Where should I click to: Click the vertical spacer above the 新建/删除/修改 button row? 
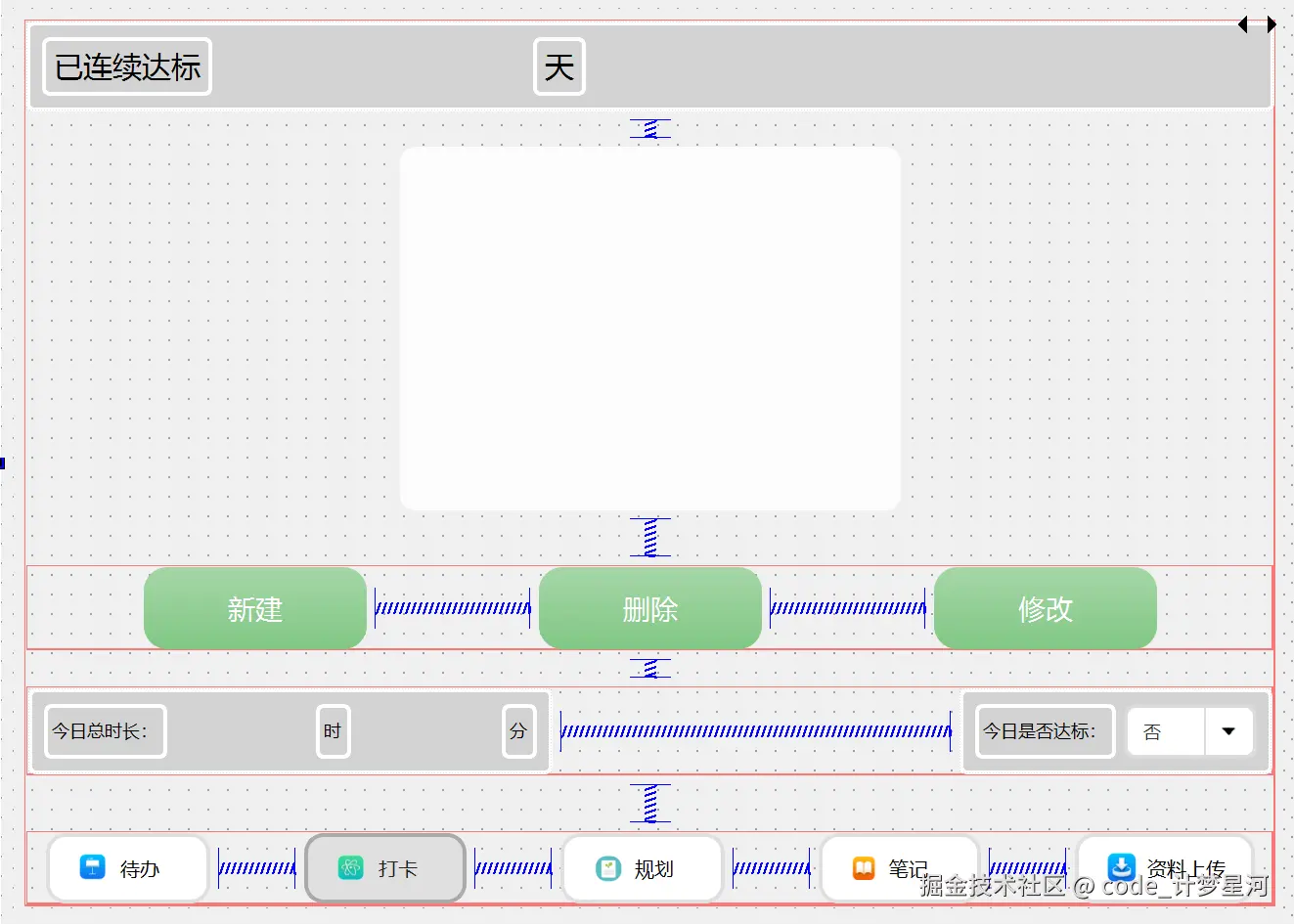650,537
